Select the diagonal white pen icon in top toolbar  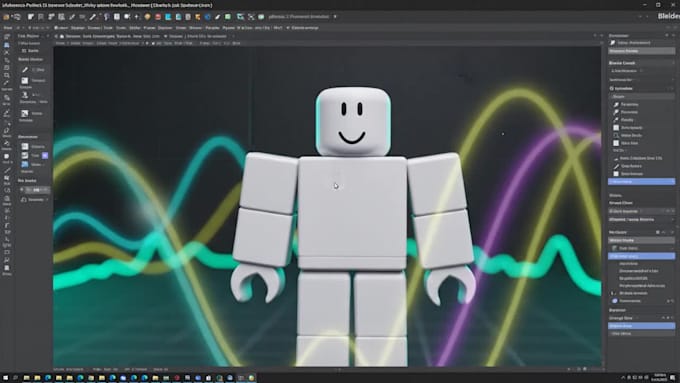(x=93, y=16)
